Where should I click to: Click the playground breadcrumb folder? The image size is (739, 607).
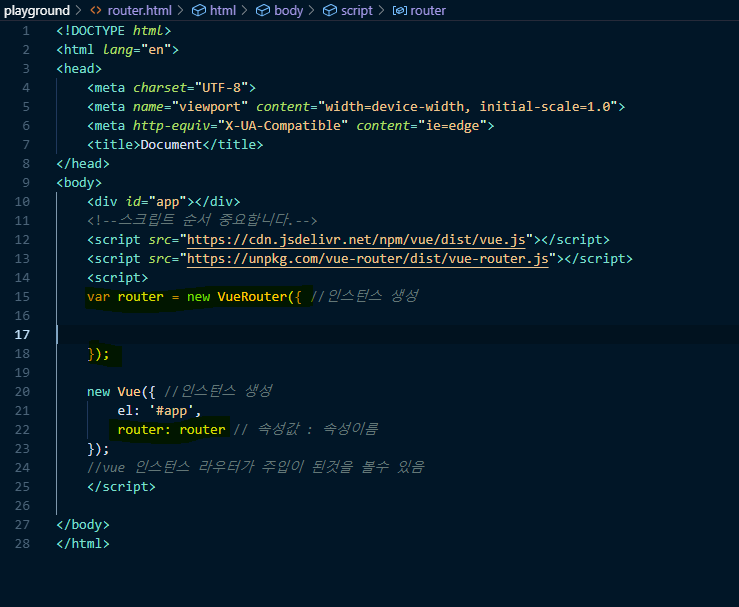tap(36, 10)
